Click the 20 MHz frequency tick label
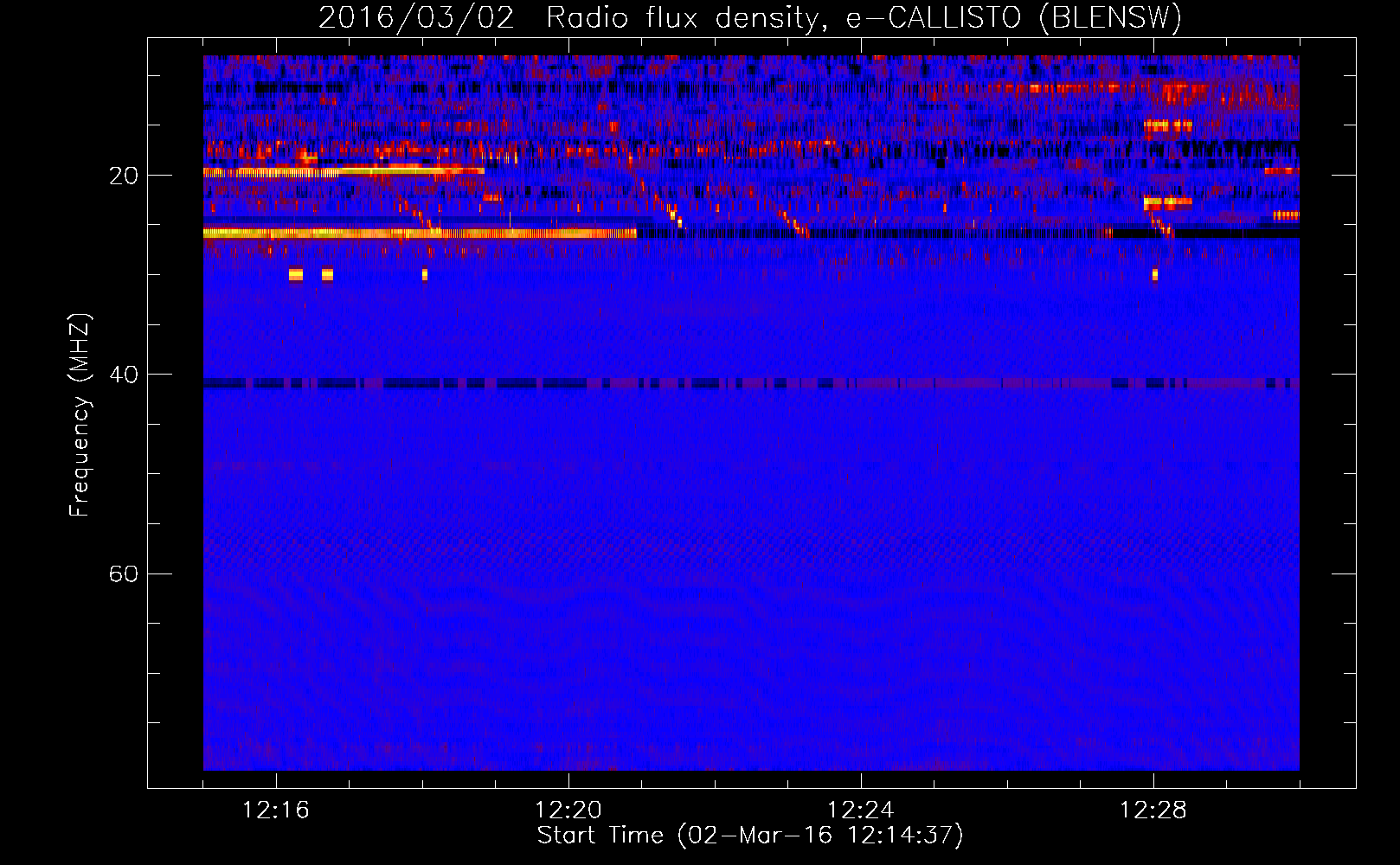This screenshot has height=865, width=1400. pos(123,176)
